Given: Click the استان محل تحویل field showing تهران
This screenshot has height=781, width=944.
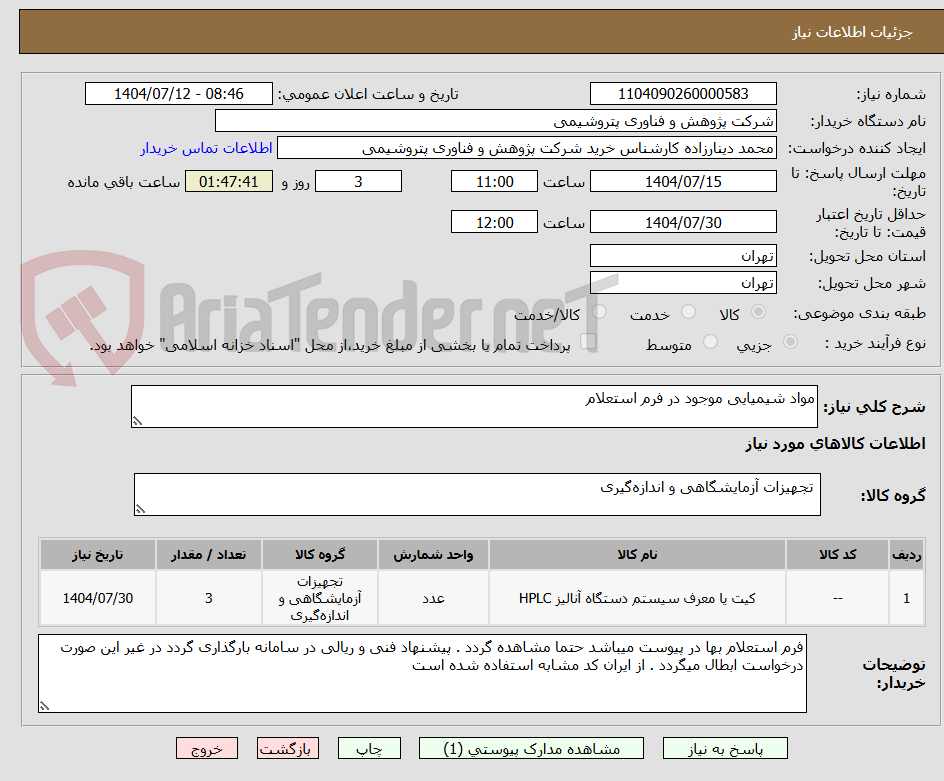Looking at the screenshot, I should 683,255.
